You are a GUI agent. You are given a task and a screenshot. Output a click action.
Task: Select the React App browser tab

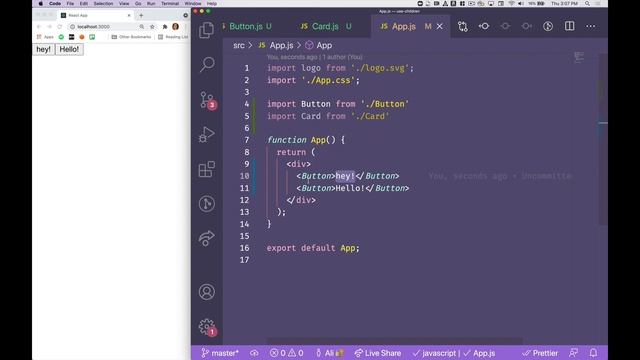(x=95, y=15)
